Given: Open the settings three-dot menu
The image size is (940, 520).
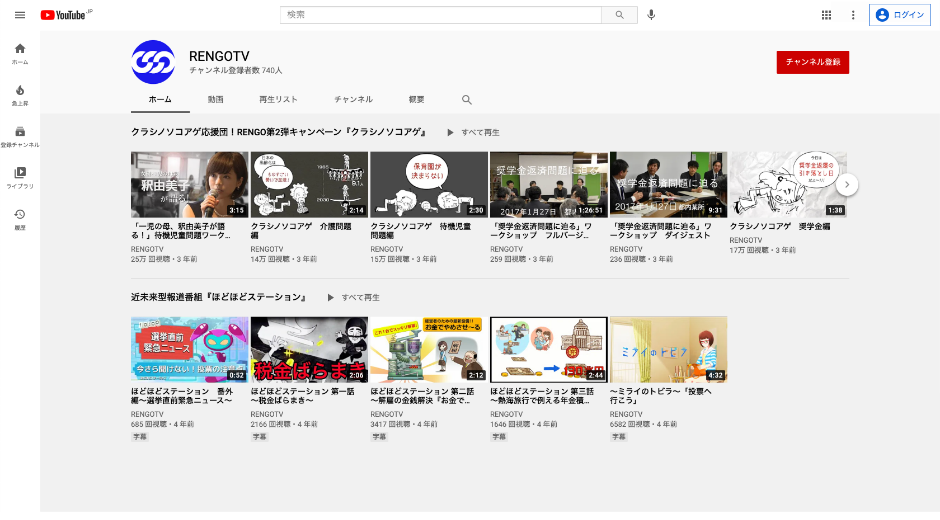Looking at the screenshot, I should coord(853,15).
